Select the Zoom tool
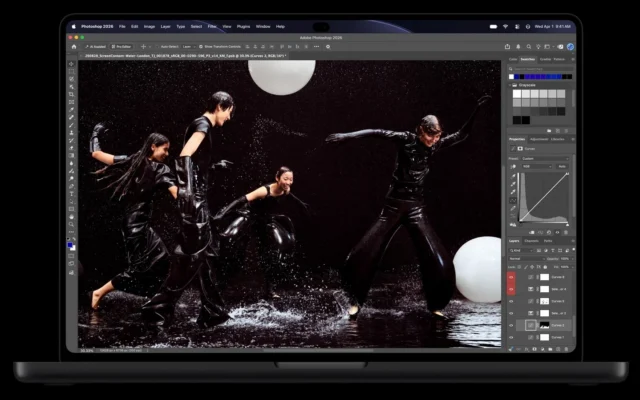 click(71, 224)
